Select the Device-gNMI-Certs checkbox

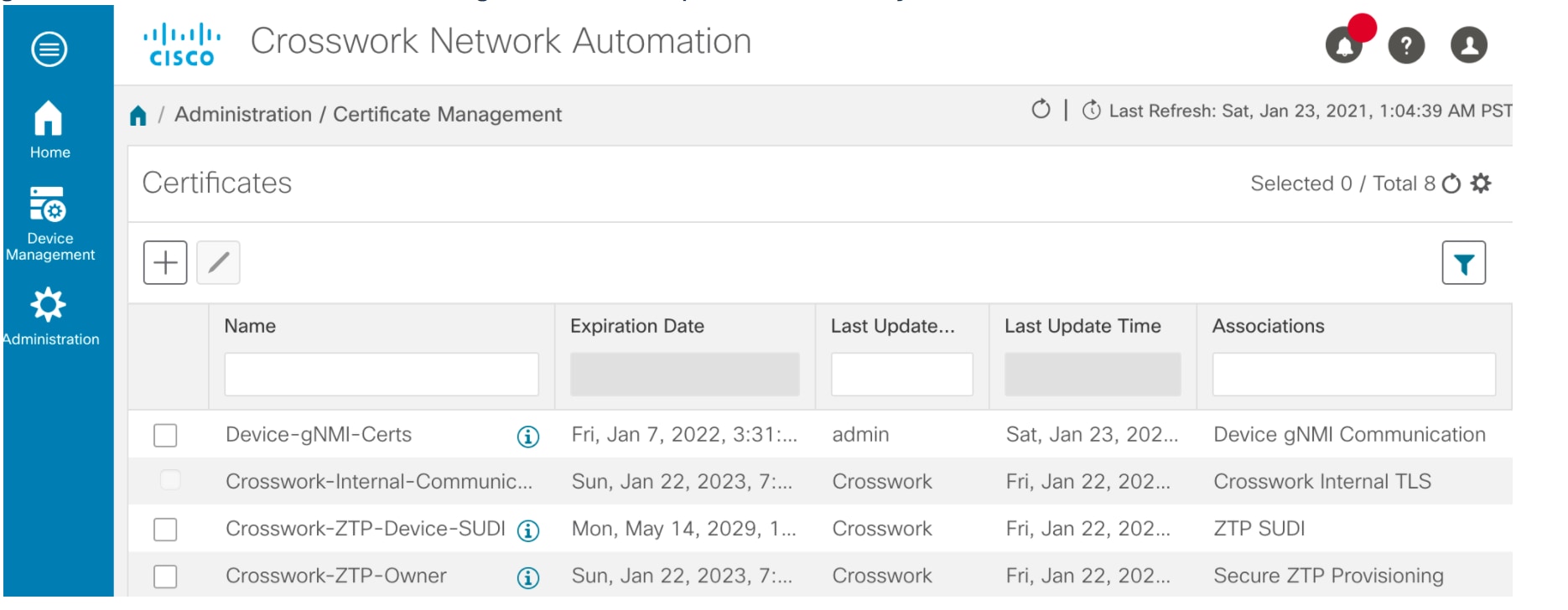click(x=165, y=436)
